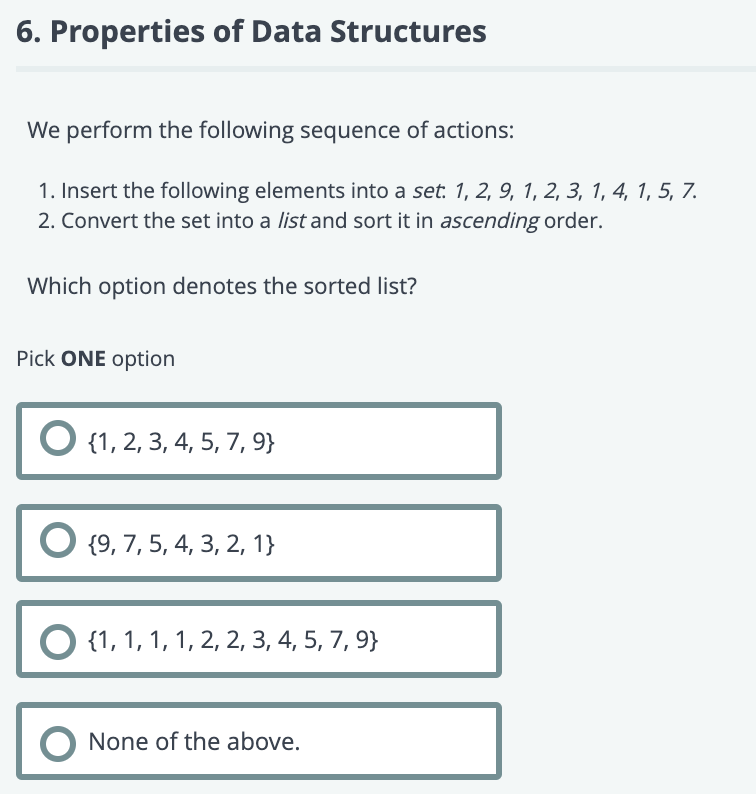
Task: Choose the radio button for the list with repeated 1s
Action: (x=58, y=639)
